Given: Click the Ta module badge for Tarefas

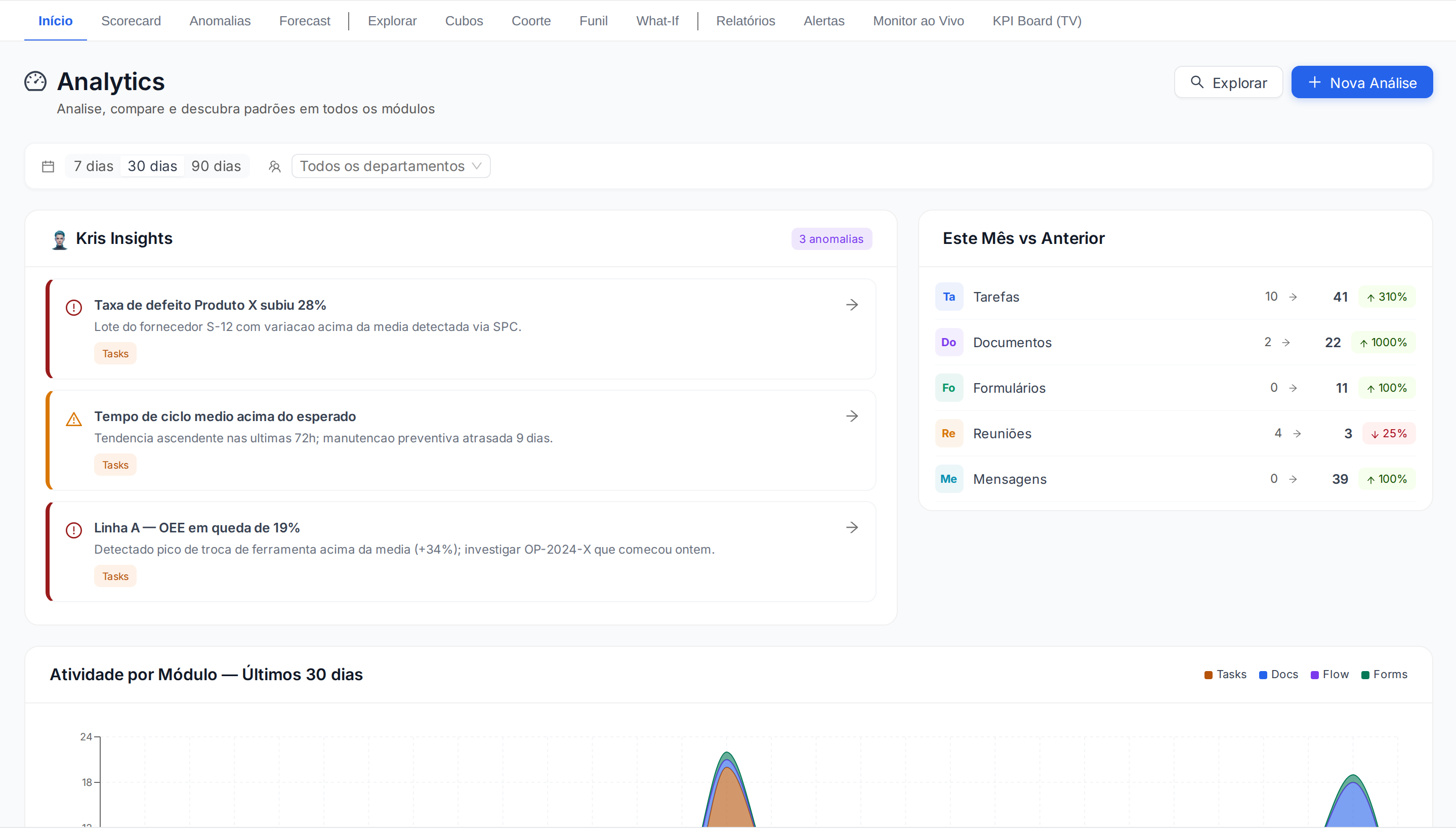Looking at the screenshot, I should point(949,297).
